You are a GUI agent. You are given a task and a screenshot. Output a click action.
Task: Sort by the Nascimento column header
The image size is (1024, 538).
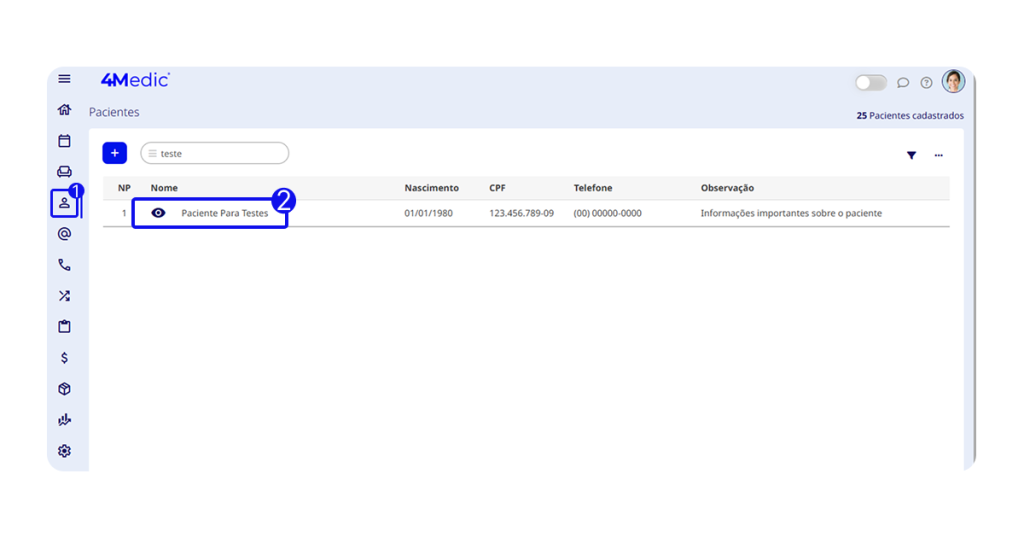[x=431, y=188]
